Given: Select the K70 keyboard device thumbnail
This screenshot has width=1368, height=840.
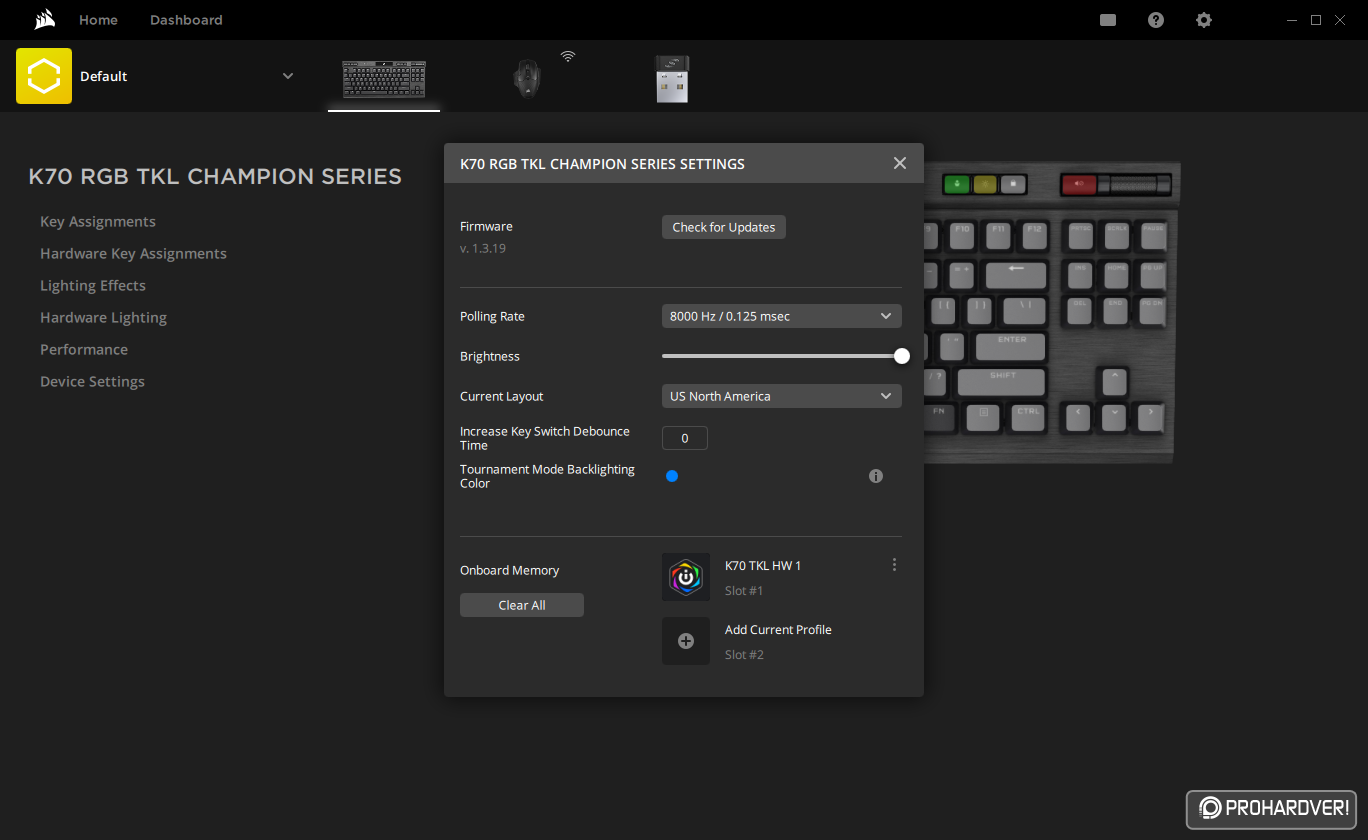Looking at the screenshot, I should tap(384, 79).
